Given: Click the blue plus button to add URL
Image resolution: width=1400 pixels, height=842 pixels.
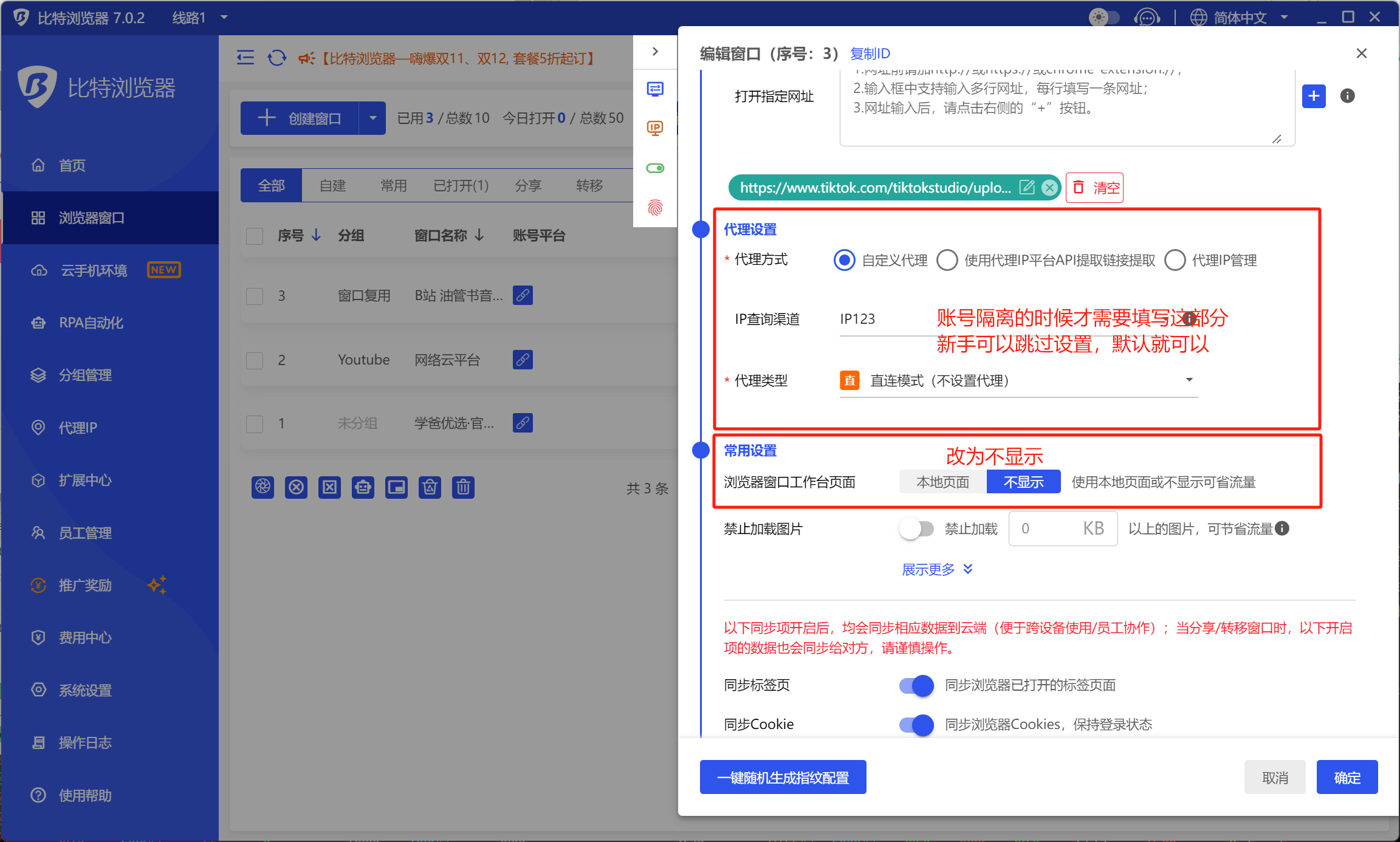Looking at the screenshot, I should pos(1314,96).
